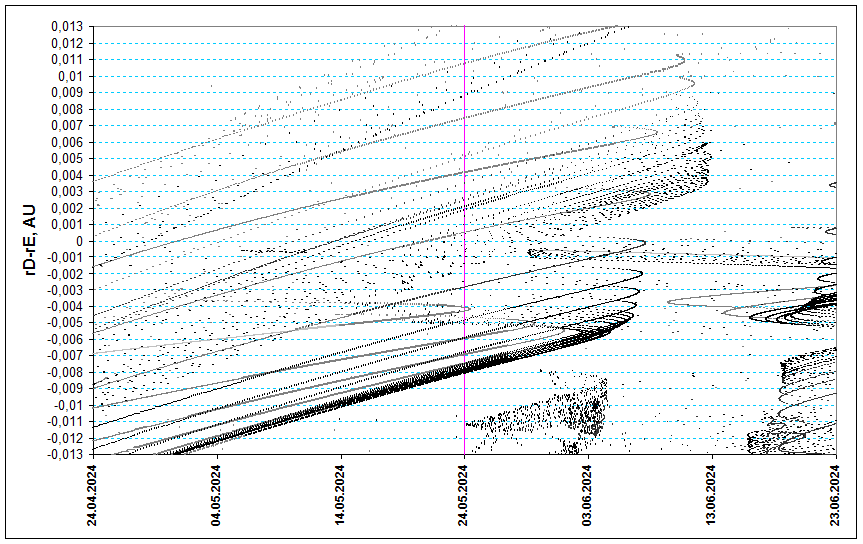Click the 14.05.2024 date label

point(340,496)
